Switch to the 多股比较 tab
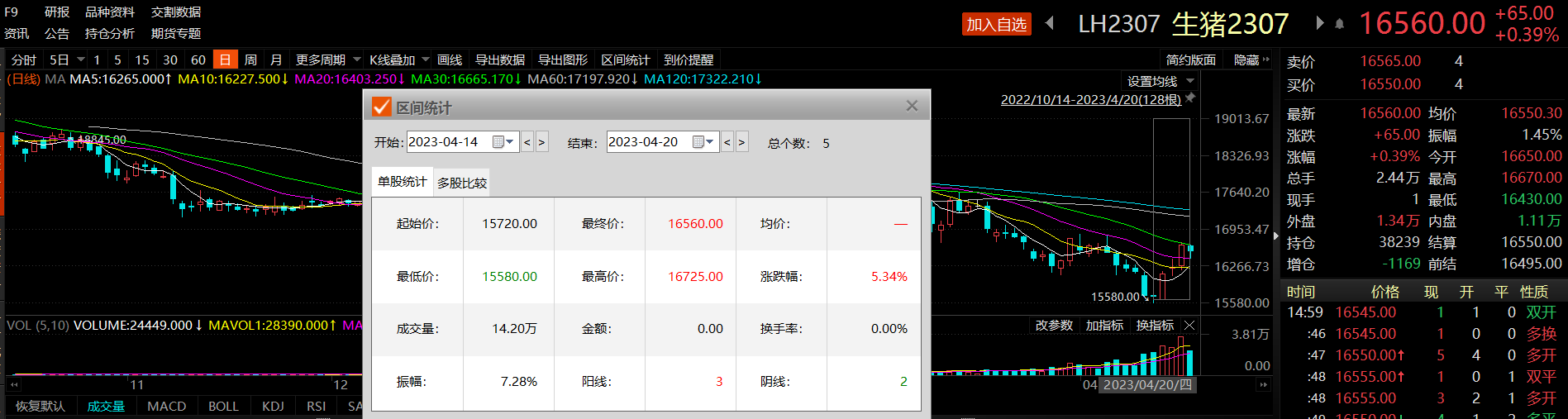Screen dimensions: 1568x419 coord(462,183)
